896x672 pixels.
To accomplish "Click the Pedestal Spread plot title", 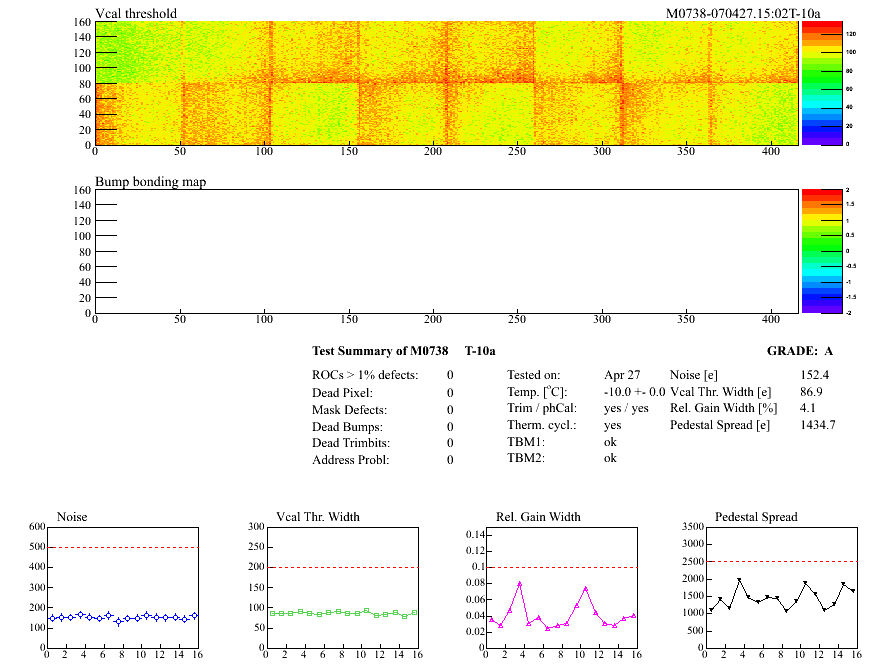I will click(756, 517).
